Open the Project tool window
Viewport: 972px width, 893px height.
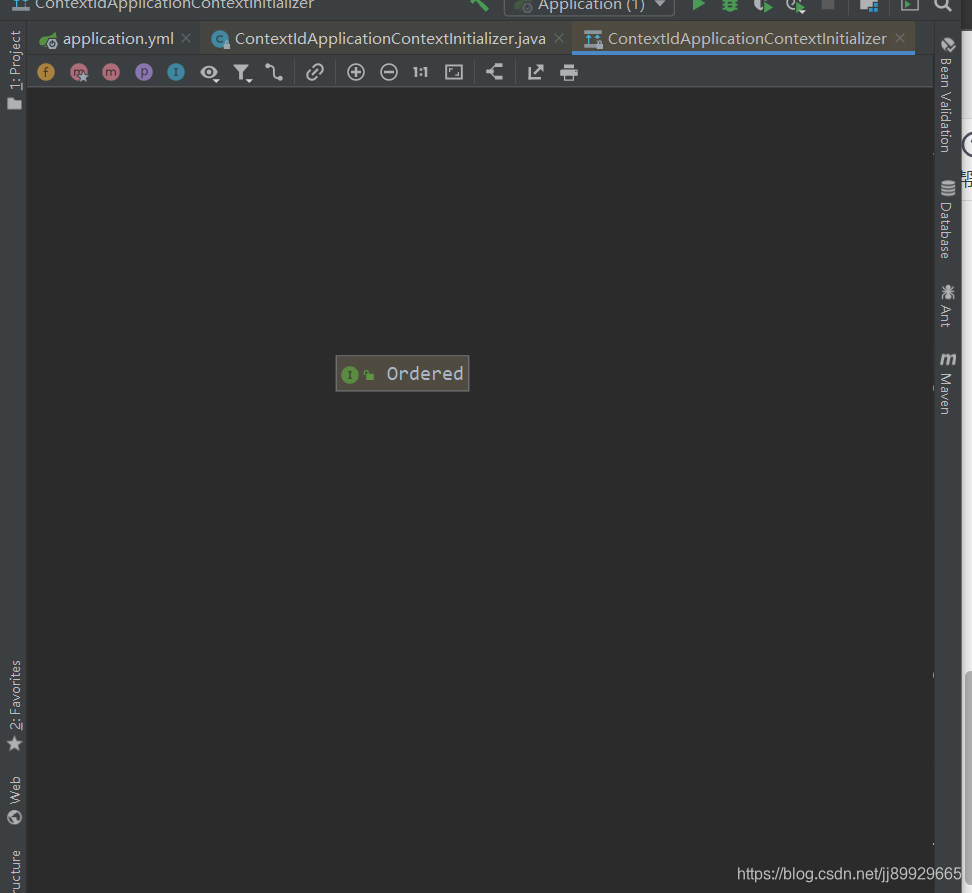tap(14, 69)
